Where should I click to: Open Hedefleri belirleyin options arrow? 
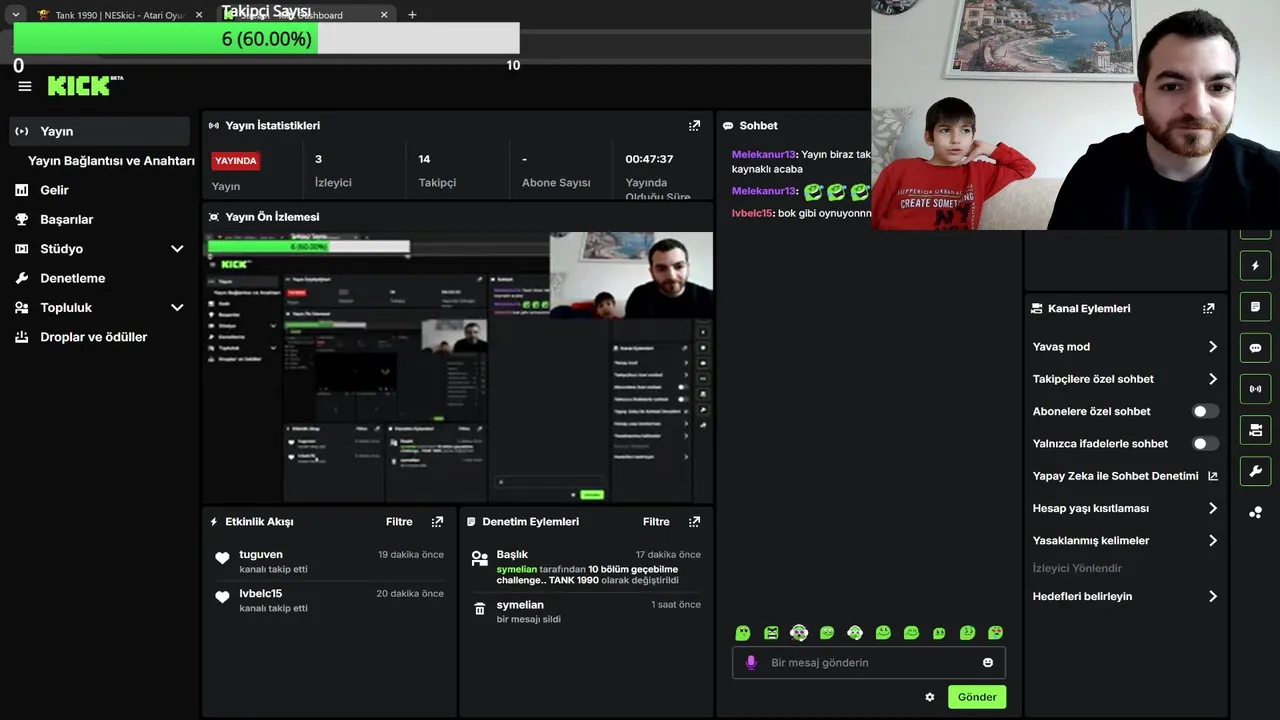click(1213, 596)
